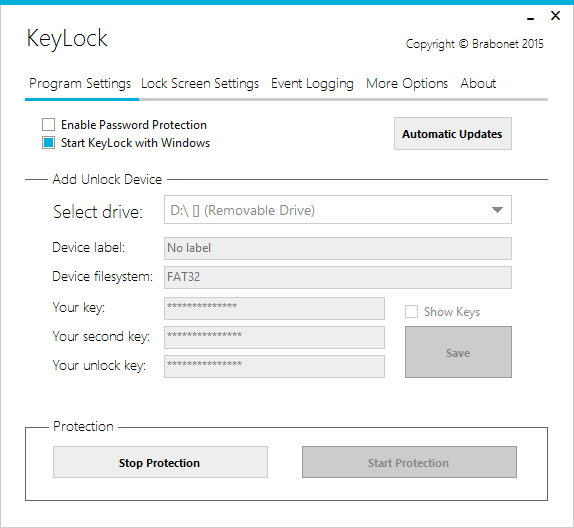
Task: Click the 'Your second key:' caption
Action: (101, 336)
